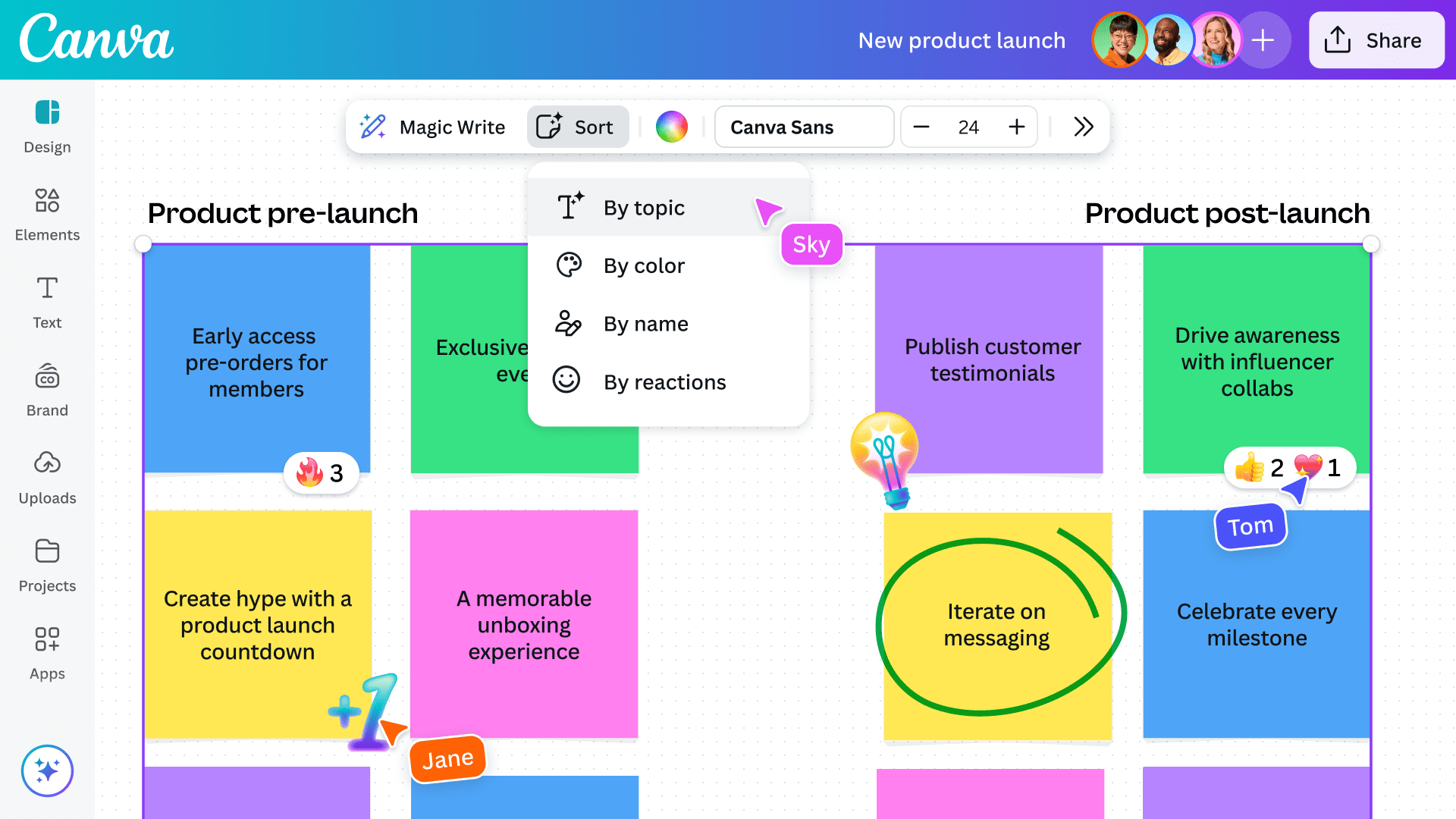
Task: Open the Design panel
Action: [x=46, y=126]
